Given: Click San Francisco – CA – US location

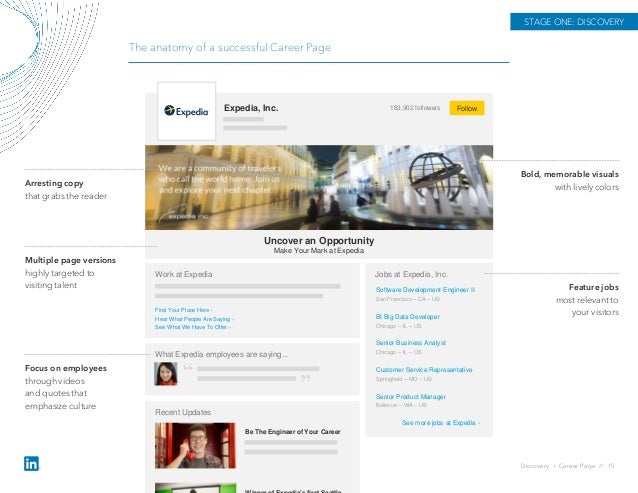Looking at the screenshot, I should [x=407, y=299].
